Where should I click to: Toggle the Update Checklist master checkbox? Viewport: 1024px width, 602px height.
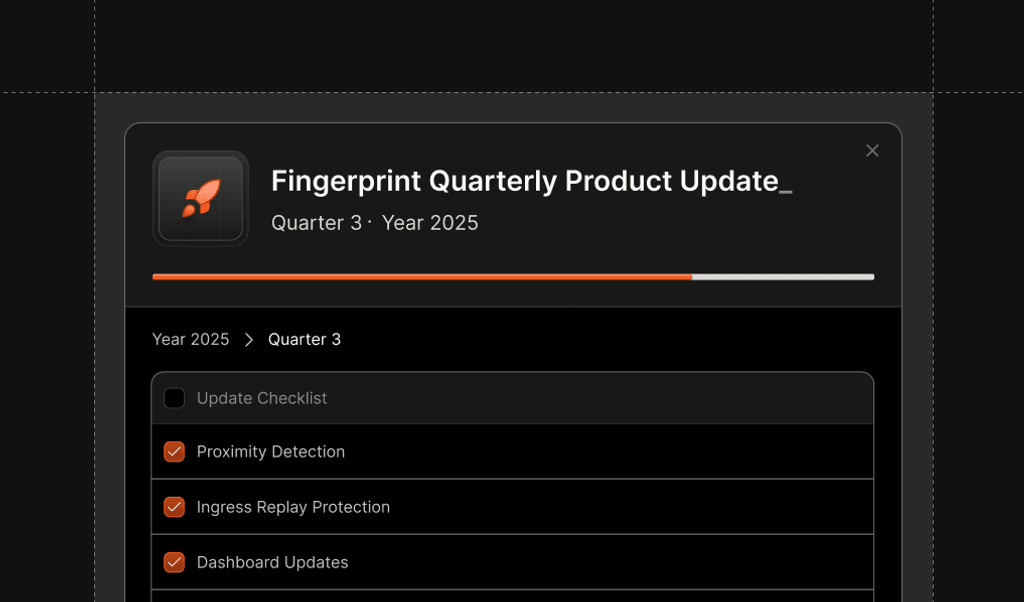(x=174, y=398)
